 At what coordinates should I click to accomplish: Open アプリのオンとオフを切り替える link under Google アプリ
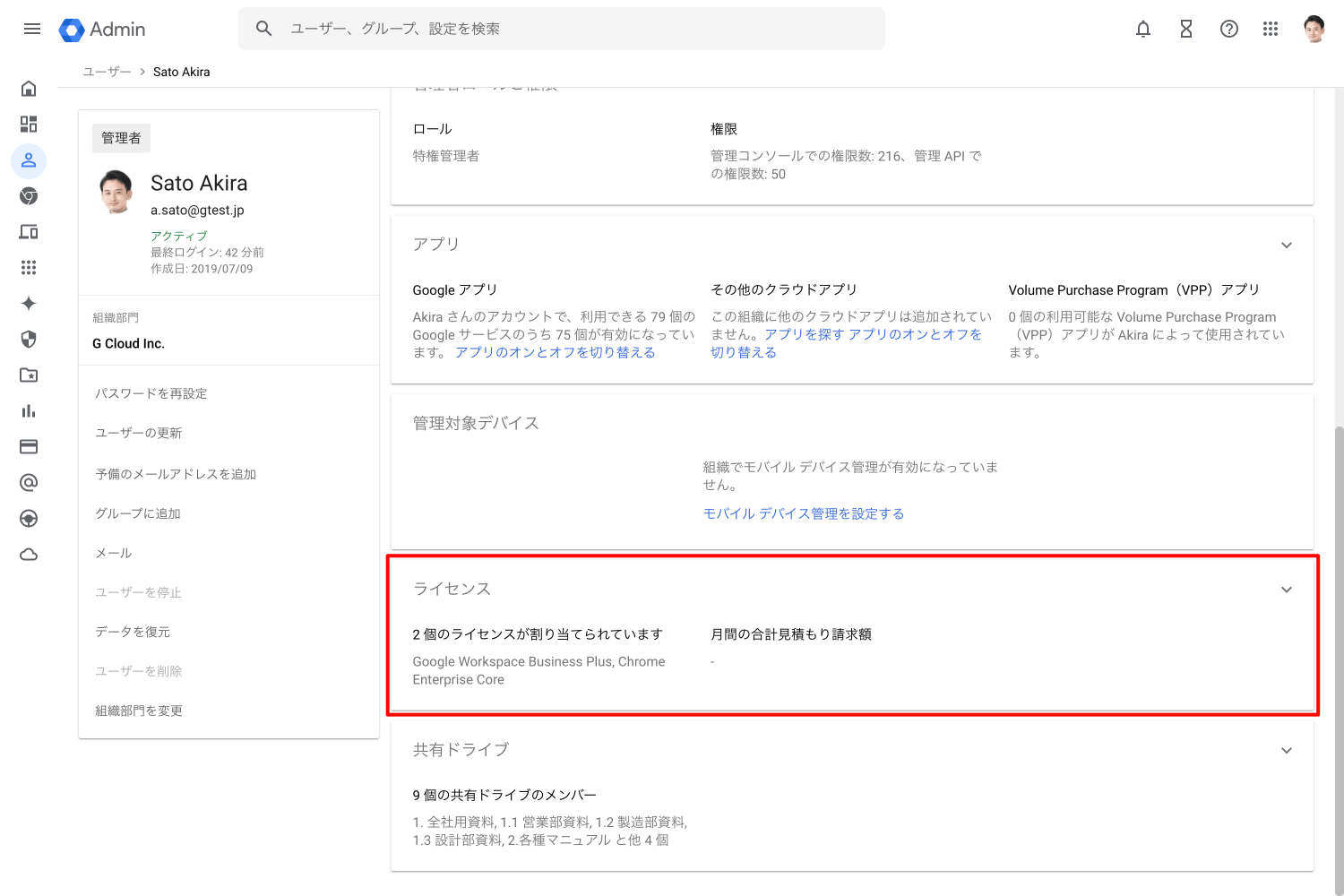556,352
